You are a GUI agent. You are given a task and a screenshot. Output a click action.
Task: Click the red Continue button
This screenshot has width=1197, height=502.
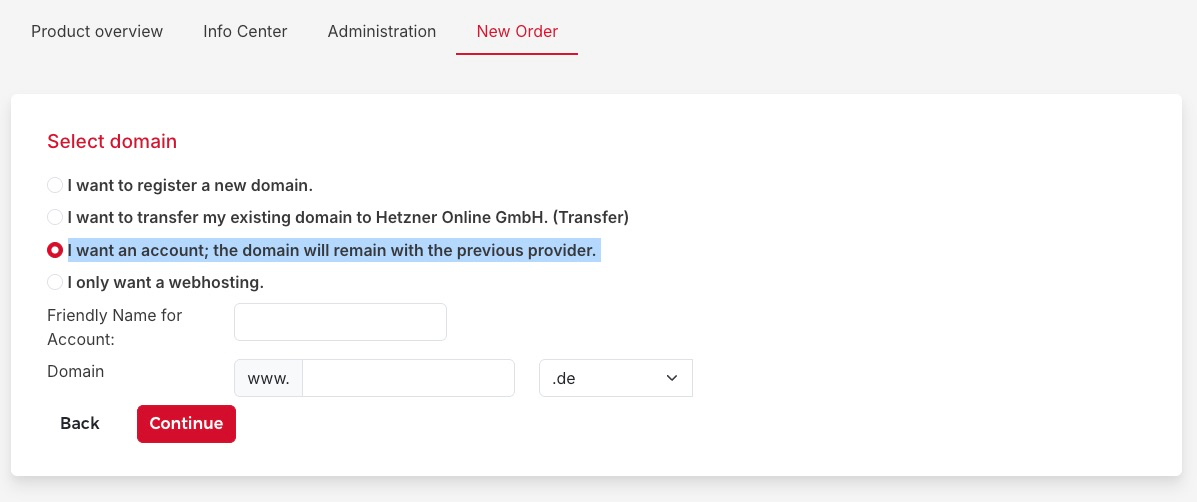186,423
